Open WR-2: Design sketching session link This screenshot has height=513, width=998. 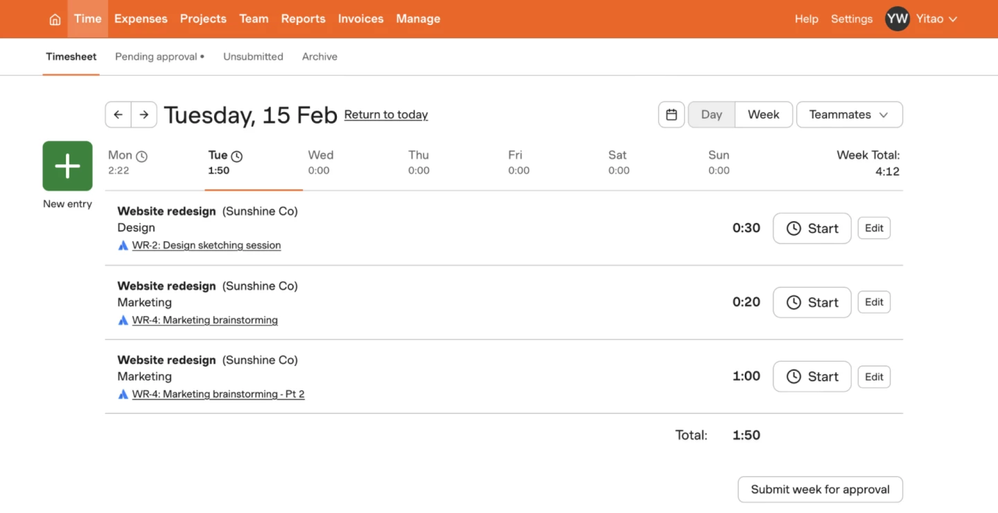(206, 245)
